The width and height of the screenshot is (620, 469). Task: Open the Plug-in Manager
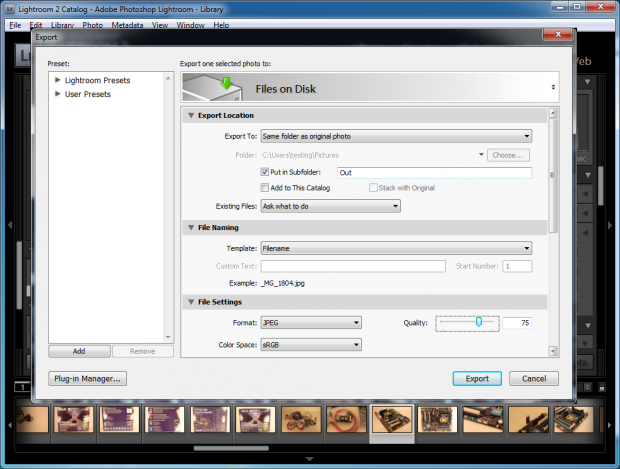(x=87, y=378)
